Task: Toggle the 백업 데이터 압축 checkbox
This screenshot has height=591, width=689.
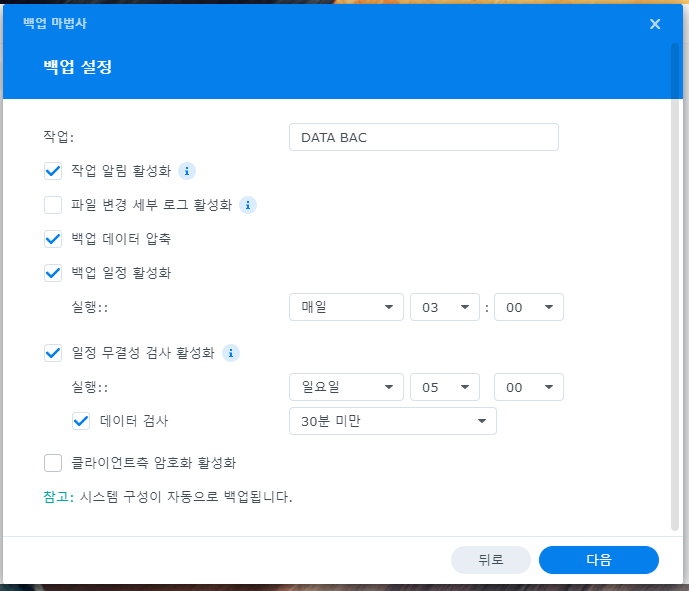Action: (x=53, y=239)
